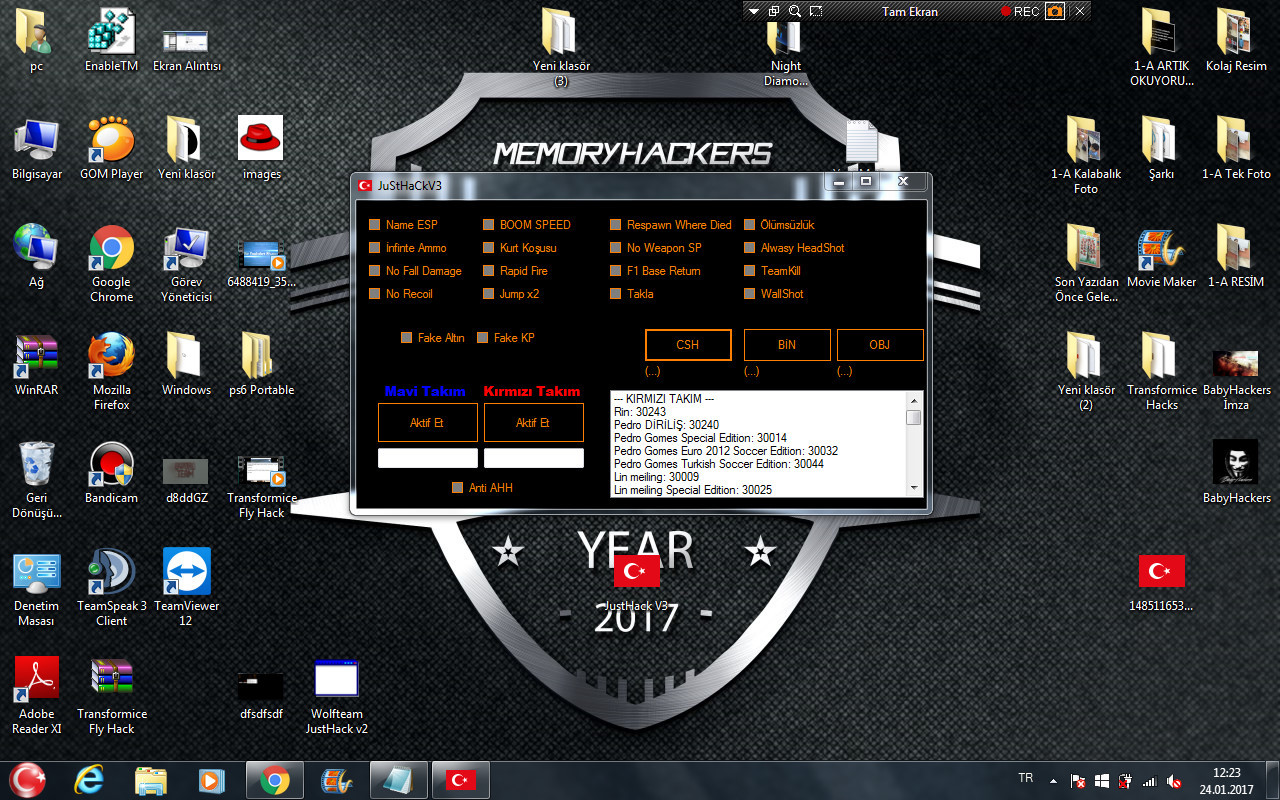
Task: Open the volume icon in system tray
Action: coord(1174,781)
